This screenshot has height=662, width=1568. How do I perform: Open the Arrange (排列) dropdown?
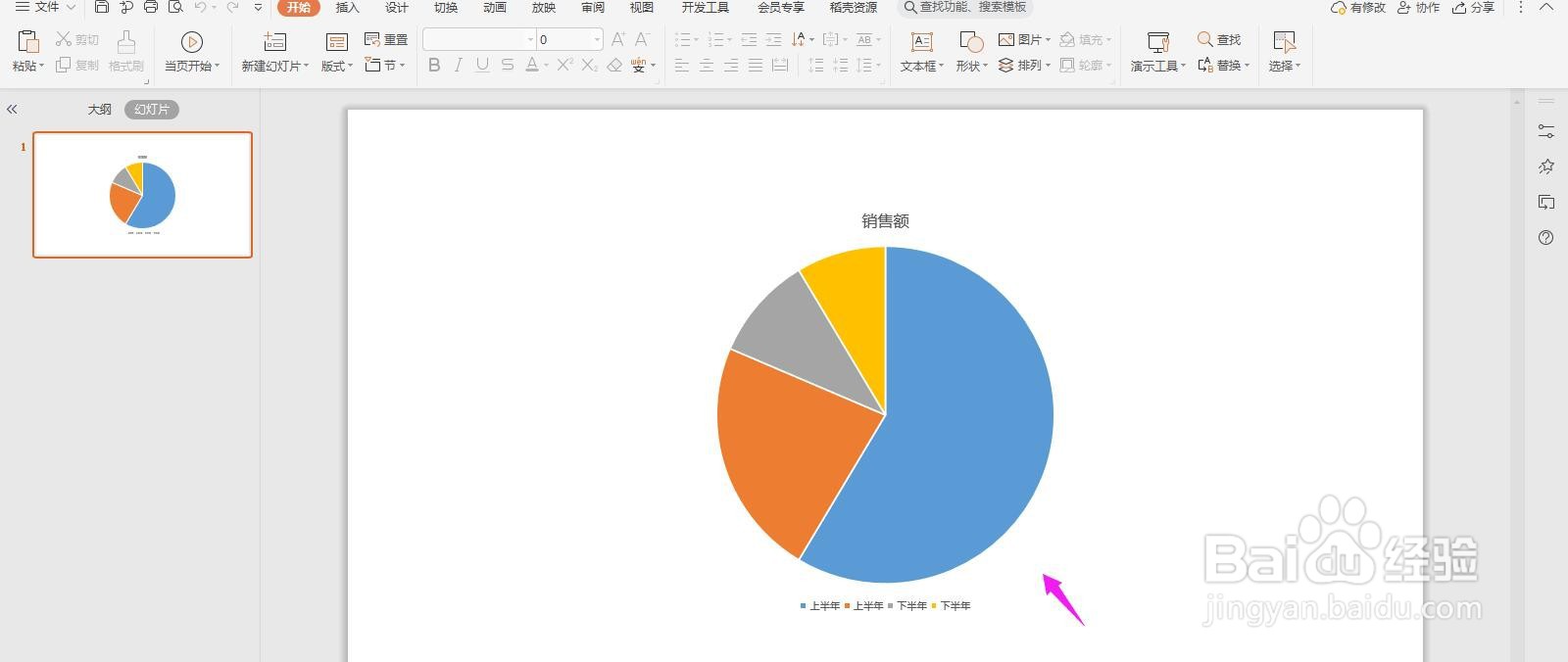pos(1024,65)
